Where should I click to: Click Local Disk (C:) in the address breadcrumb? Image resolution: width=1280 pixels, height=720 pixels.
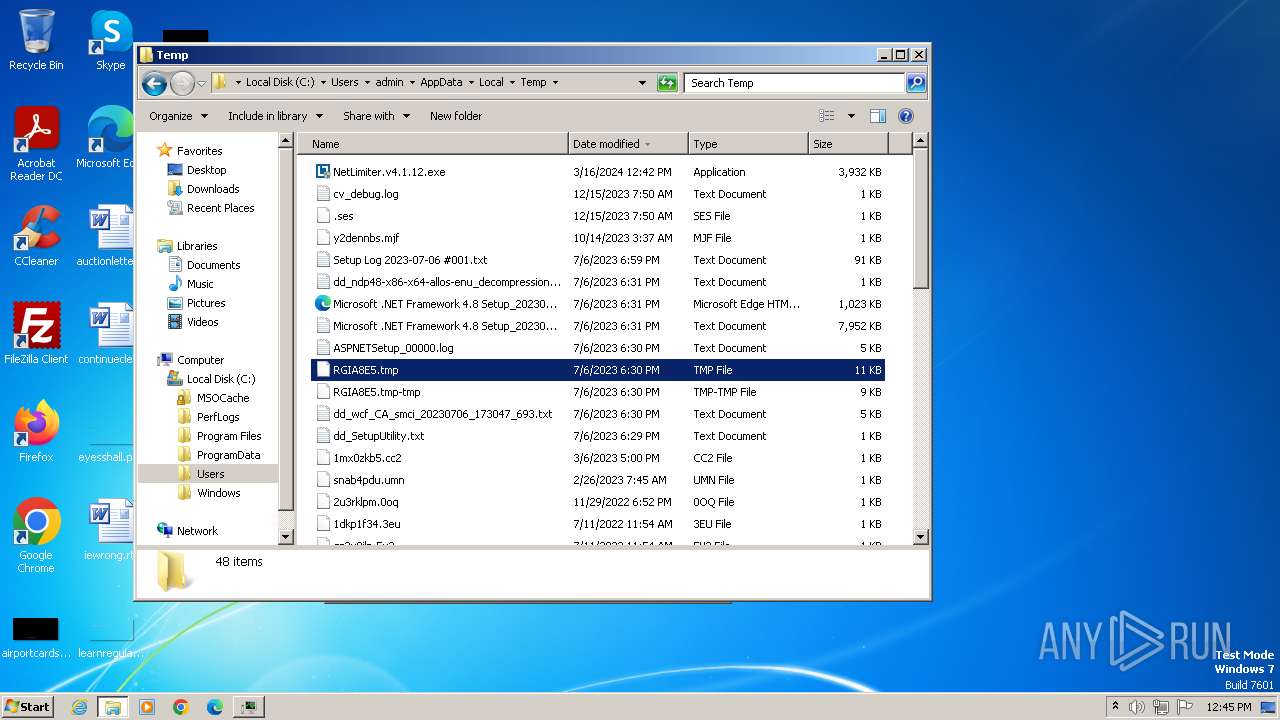(280, 83)
